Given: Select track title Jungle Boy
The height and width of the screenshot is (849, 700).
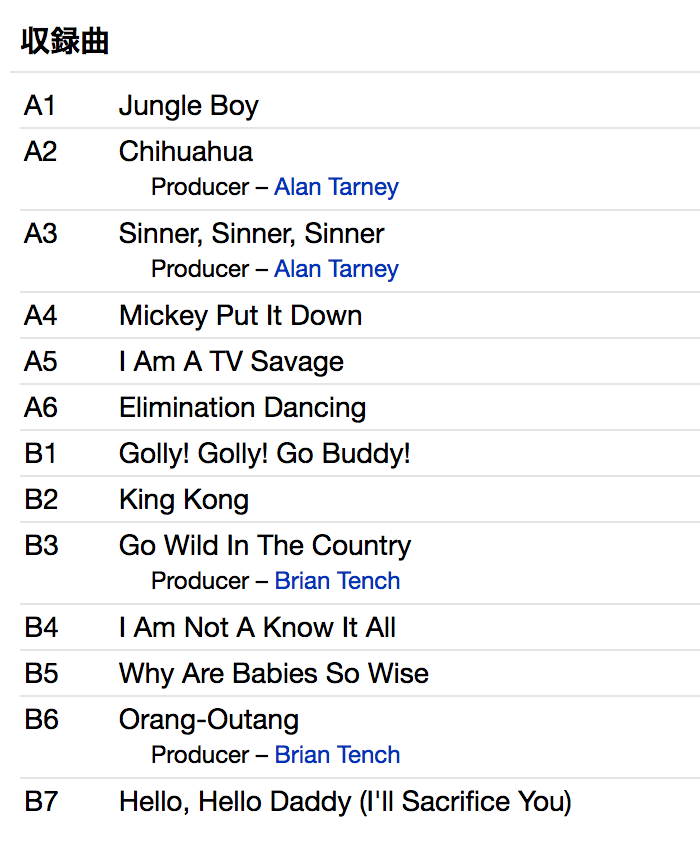Looking at the screenshot, I should (x=188, y=106).
